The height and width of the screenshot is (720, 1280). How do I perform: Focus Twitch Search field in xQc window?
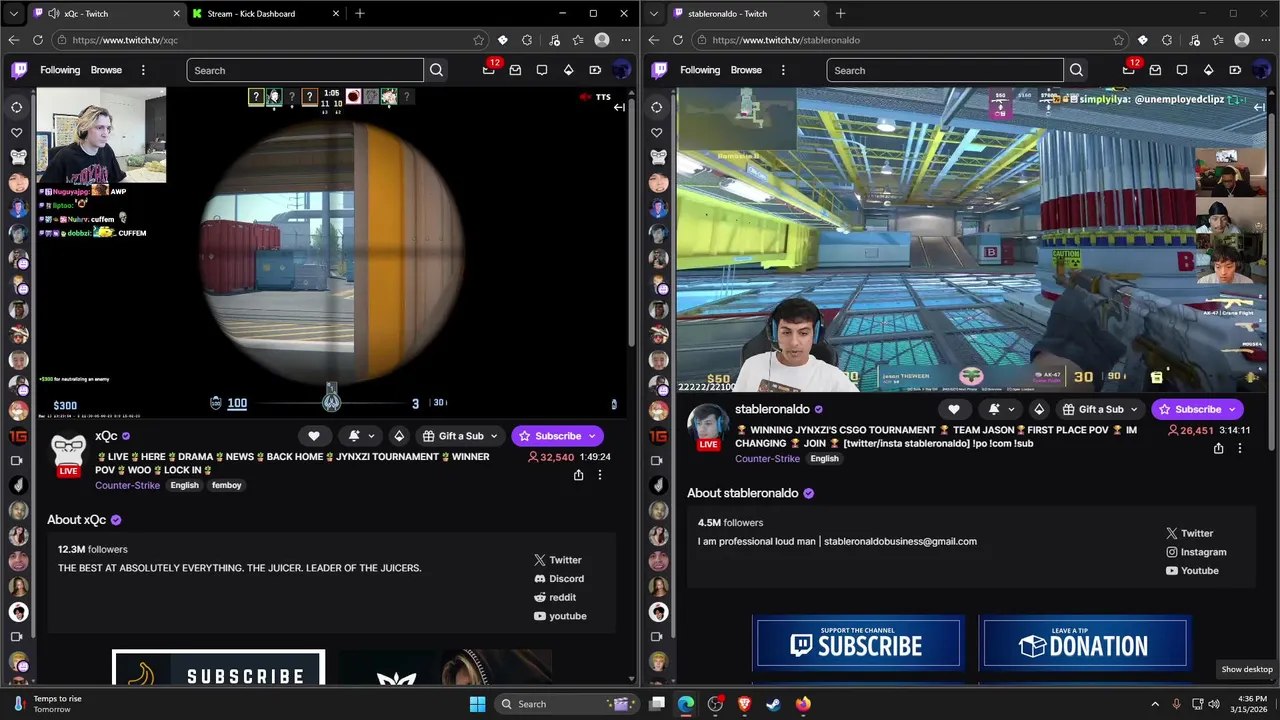click(x=305, y=70)
